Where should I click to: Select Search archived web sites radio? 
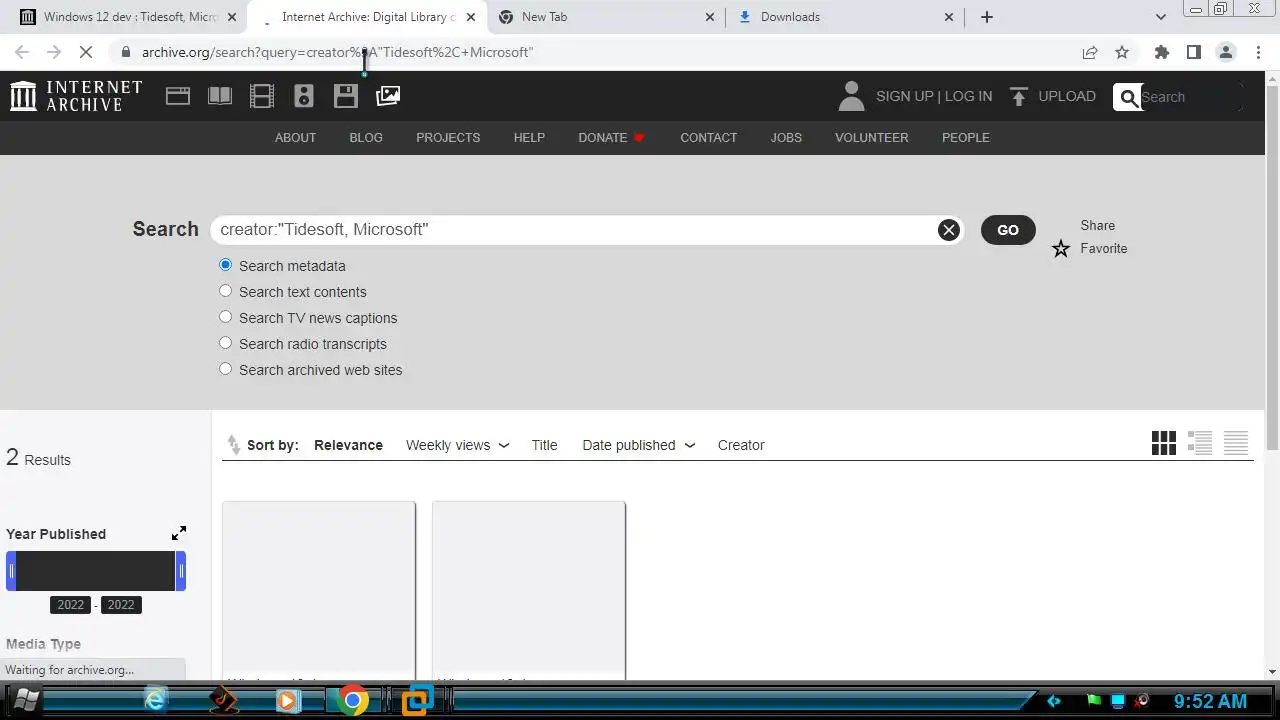[x=225, y=369]
